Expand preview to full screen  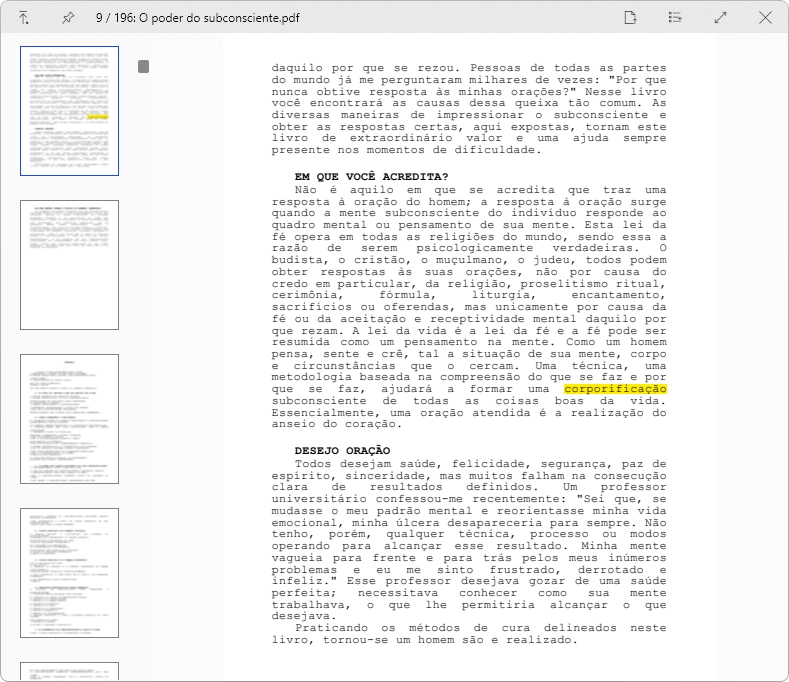coord(721,18)
